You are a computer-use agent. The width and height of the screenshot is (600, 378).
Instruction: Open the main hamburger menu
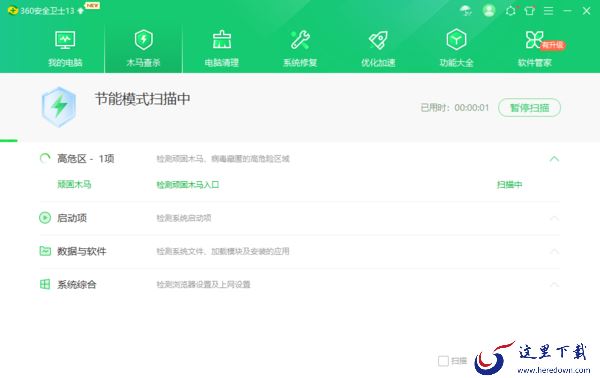[x=548, y=11]
